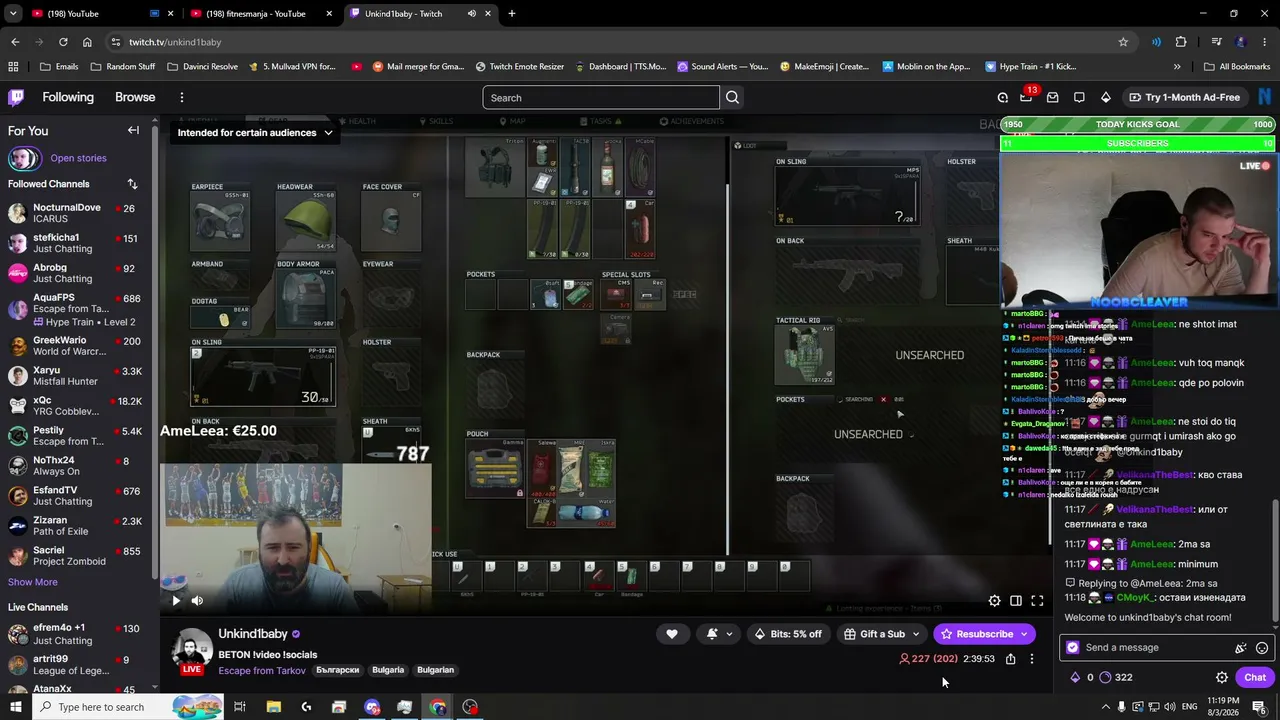Mute the Unkind1baby Twitch browser tab
Viewport: 1280px width, 720px height.
(472, 14)
